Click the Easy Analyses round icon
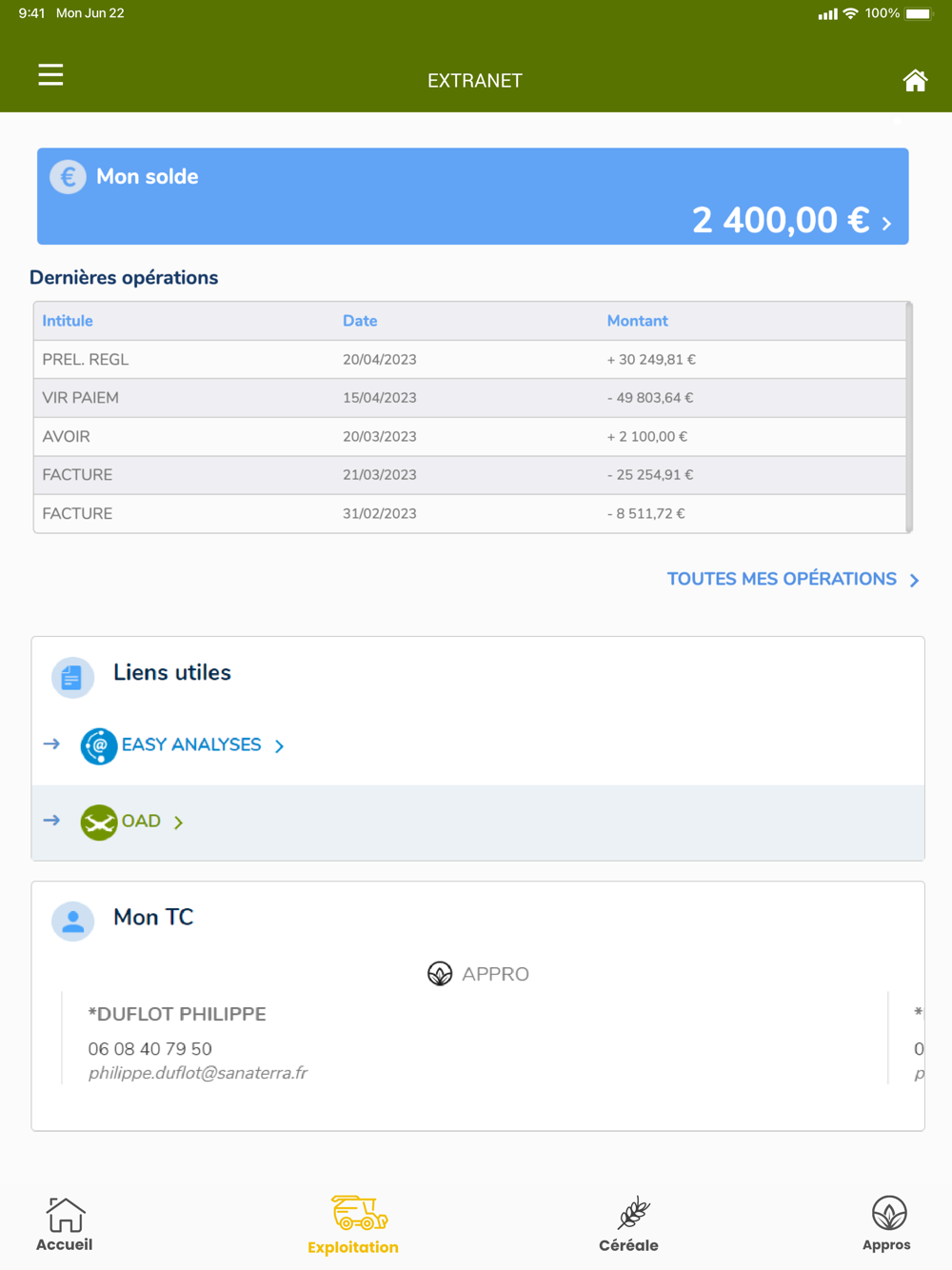The height and width of the screenshot is (1270, 952). [99, 746]
